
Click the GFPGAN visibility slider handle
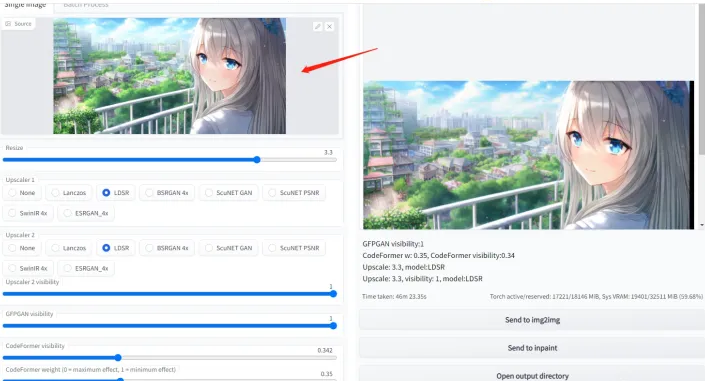pyautogui.click(x=333, y=326)
